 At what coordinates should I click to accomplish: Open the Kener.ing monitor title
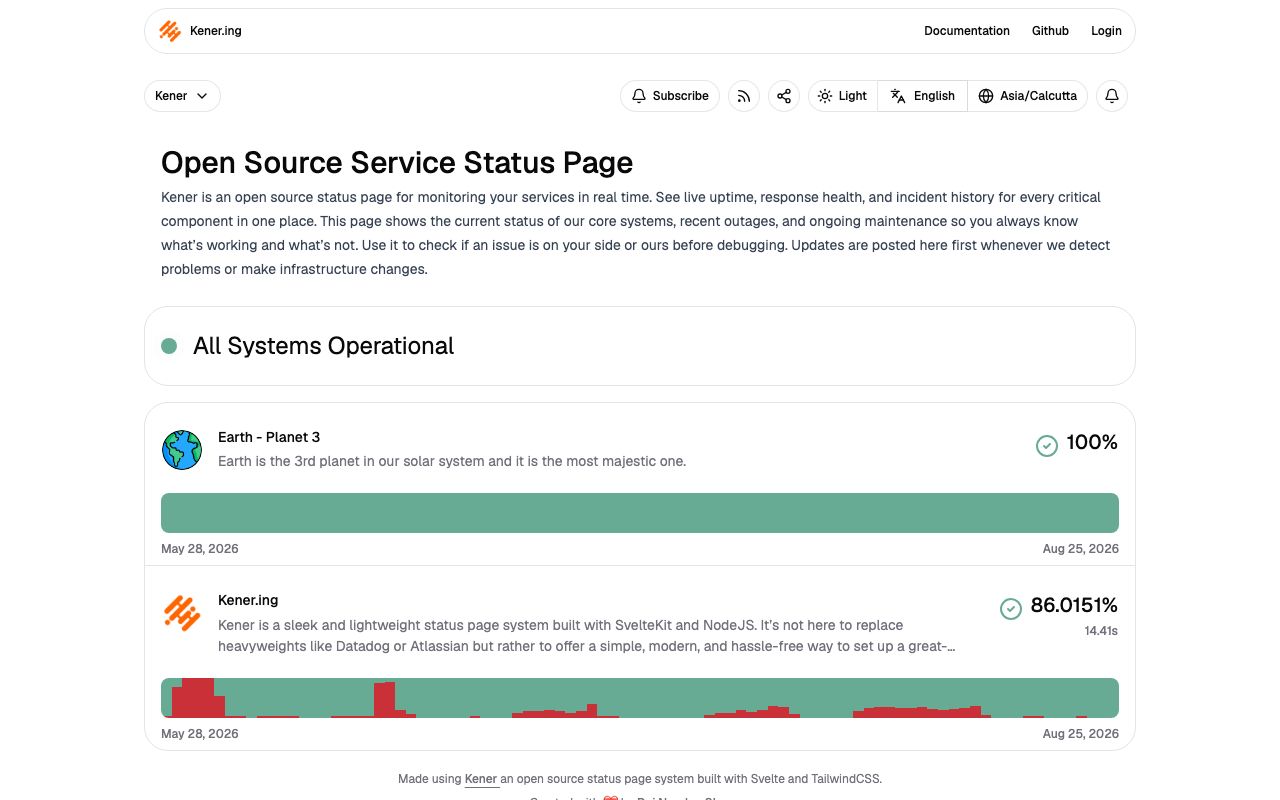pyautogui.click(x=248, y=600)
